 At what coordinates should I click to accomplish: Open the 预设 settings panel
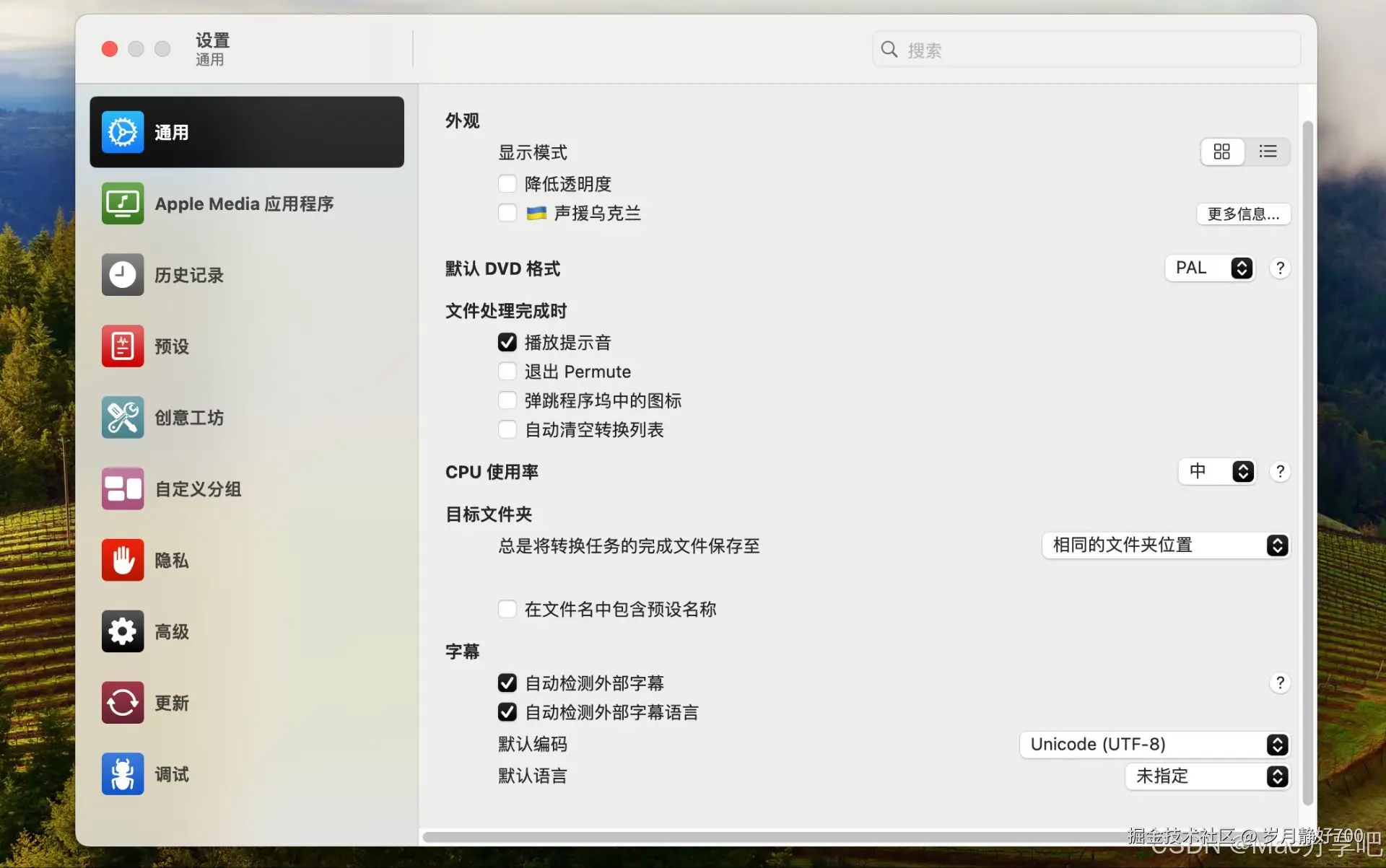tap(170, 346)
